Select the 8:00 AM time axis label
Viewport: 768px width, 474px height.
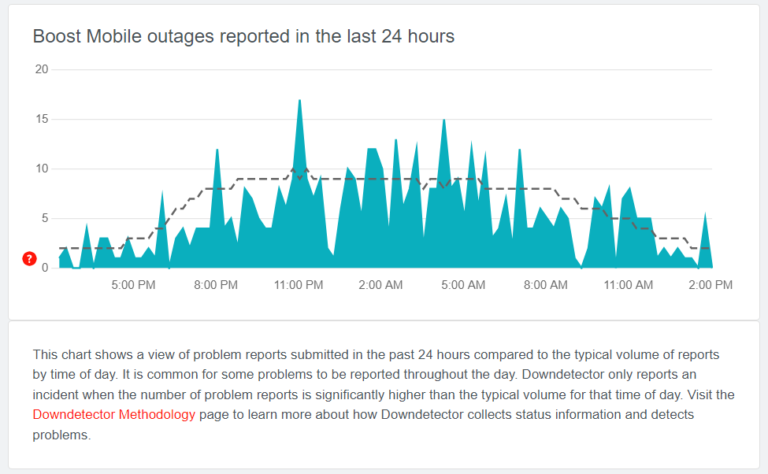pyautogui.click(x=545, y=286)
